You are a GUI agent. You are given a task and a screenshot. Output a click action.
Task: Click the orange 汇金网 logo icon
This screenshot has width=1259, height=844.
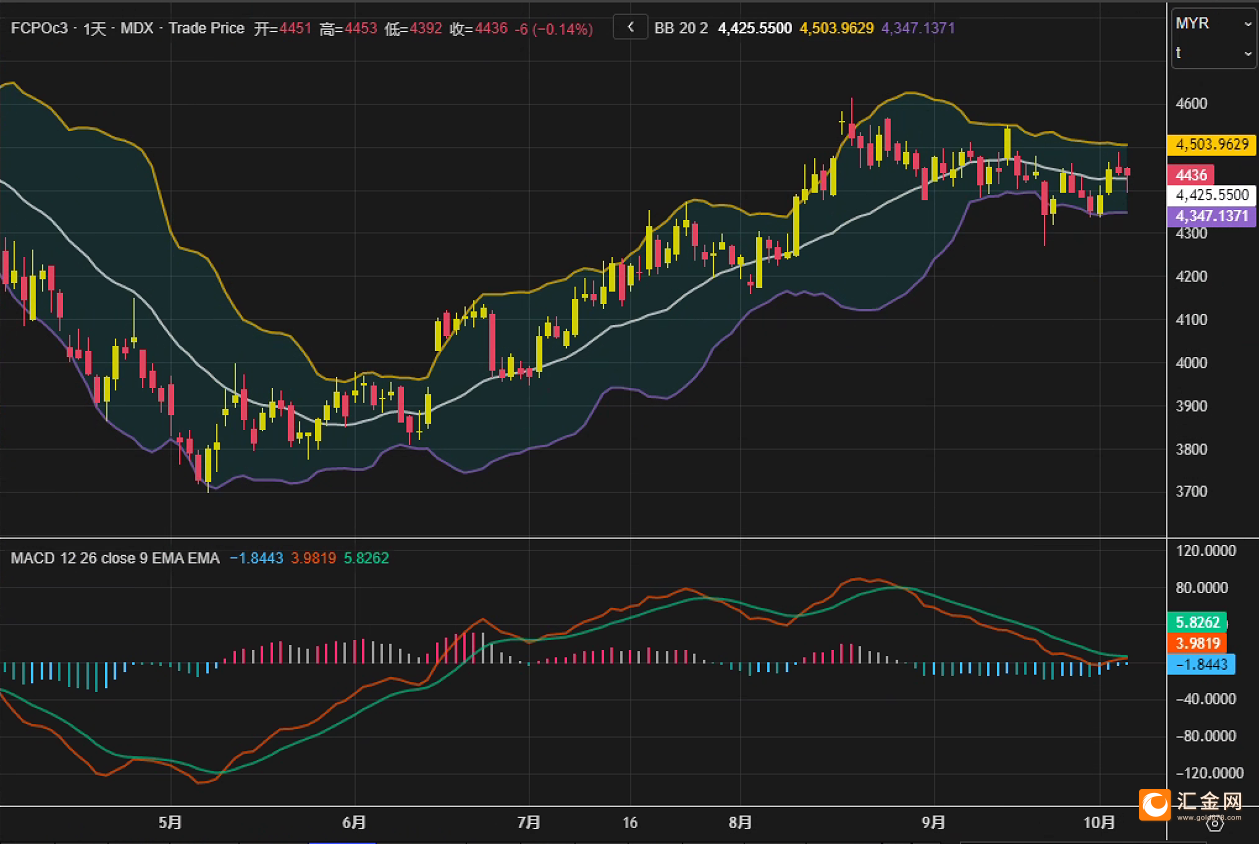(x=1156, y=804)
